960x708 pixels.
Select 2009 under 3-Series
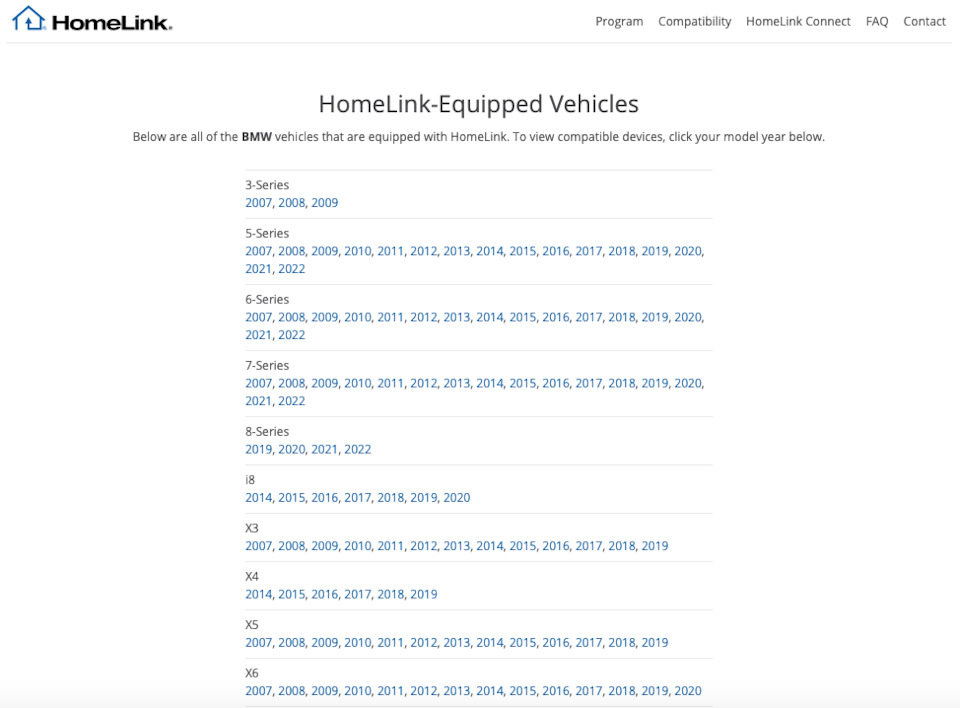[324, 203]
